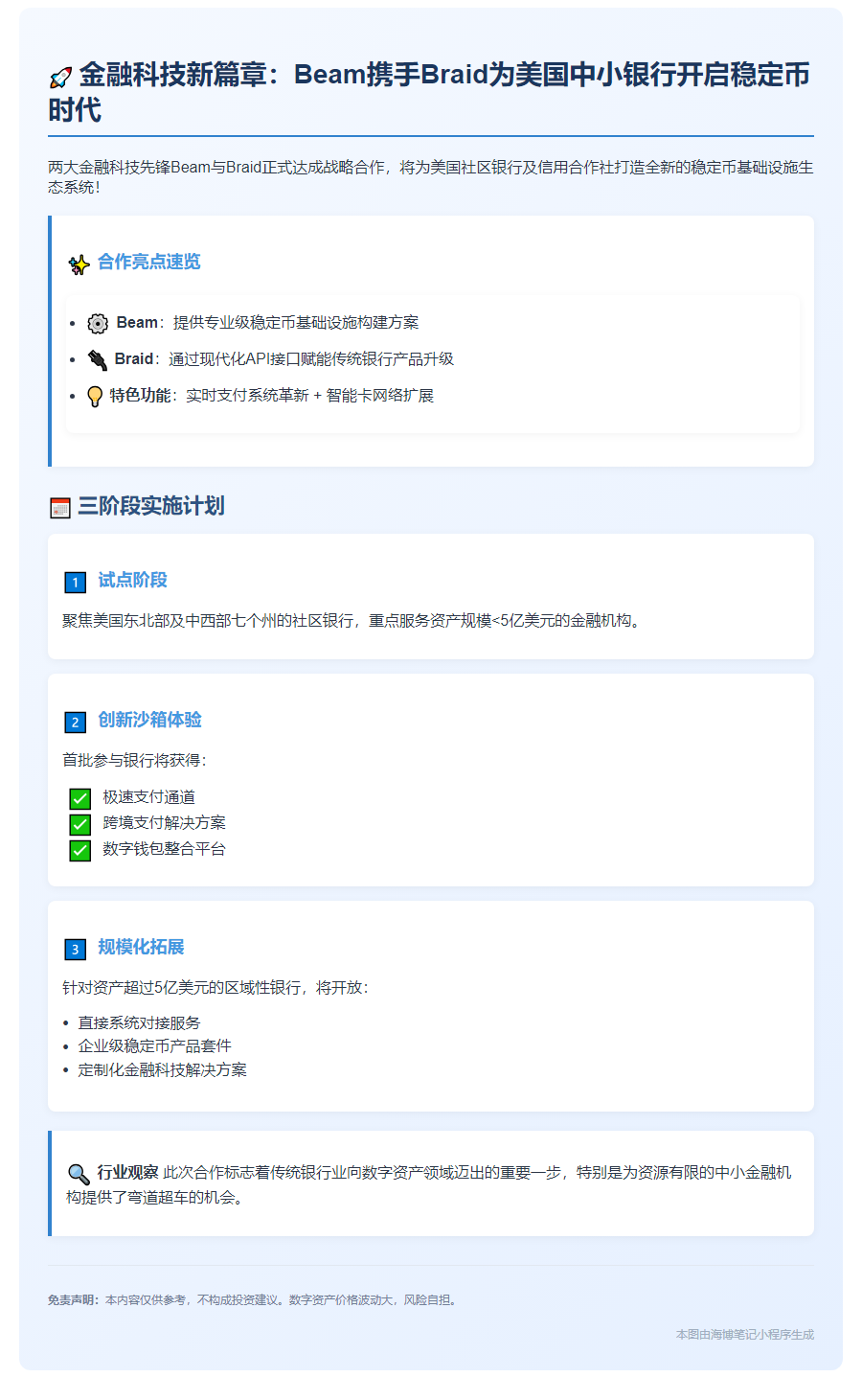Click the sparkles icon beside 合作亮点速览
The height and width of the screenshot is (1400, 862).
pyautogui.click(x=79, y=264)
